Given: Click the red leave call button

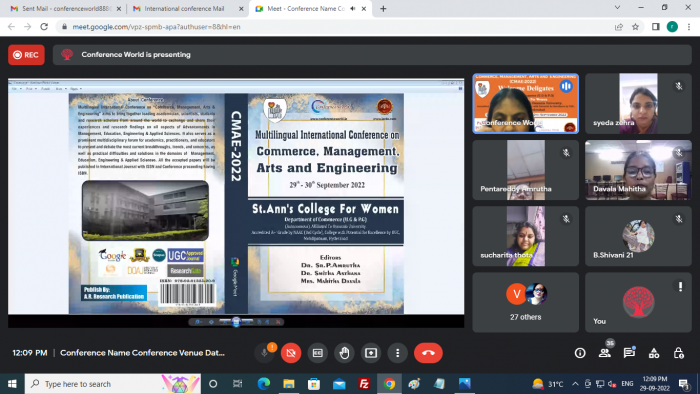Looking at the screenshot, I should coord(428,353).
